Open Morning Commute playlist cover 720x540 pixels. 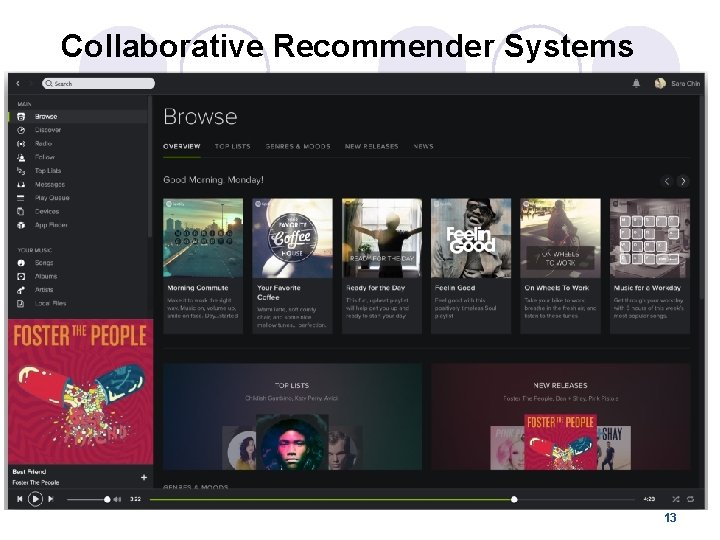(203, 238)
